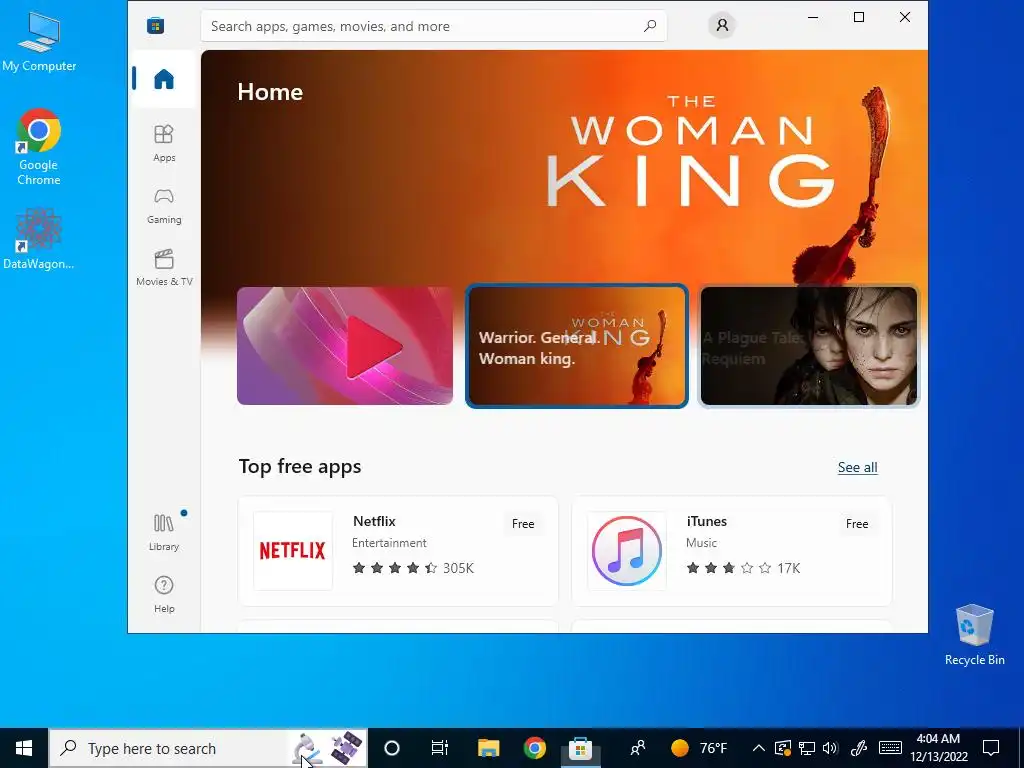Open the network status tray icon
1024x768 pixels.
(x=807, y=748)
